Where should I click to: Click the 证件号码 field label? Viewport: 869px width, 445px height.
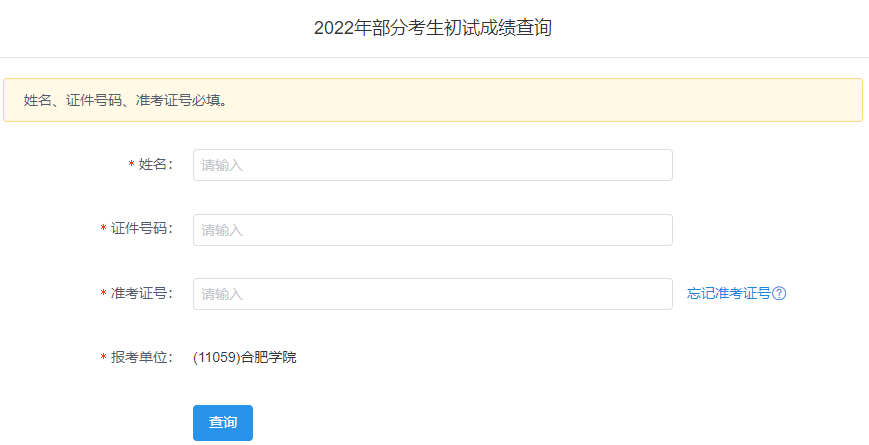tap(141, 230)
